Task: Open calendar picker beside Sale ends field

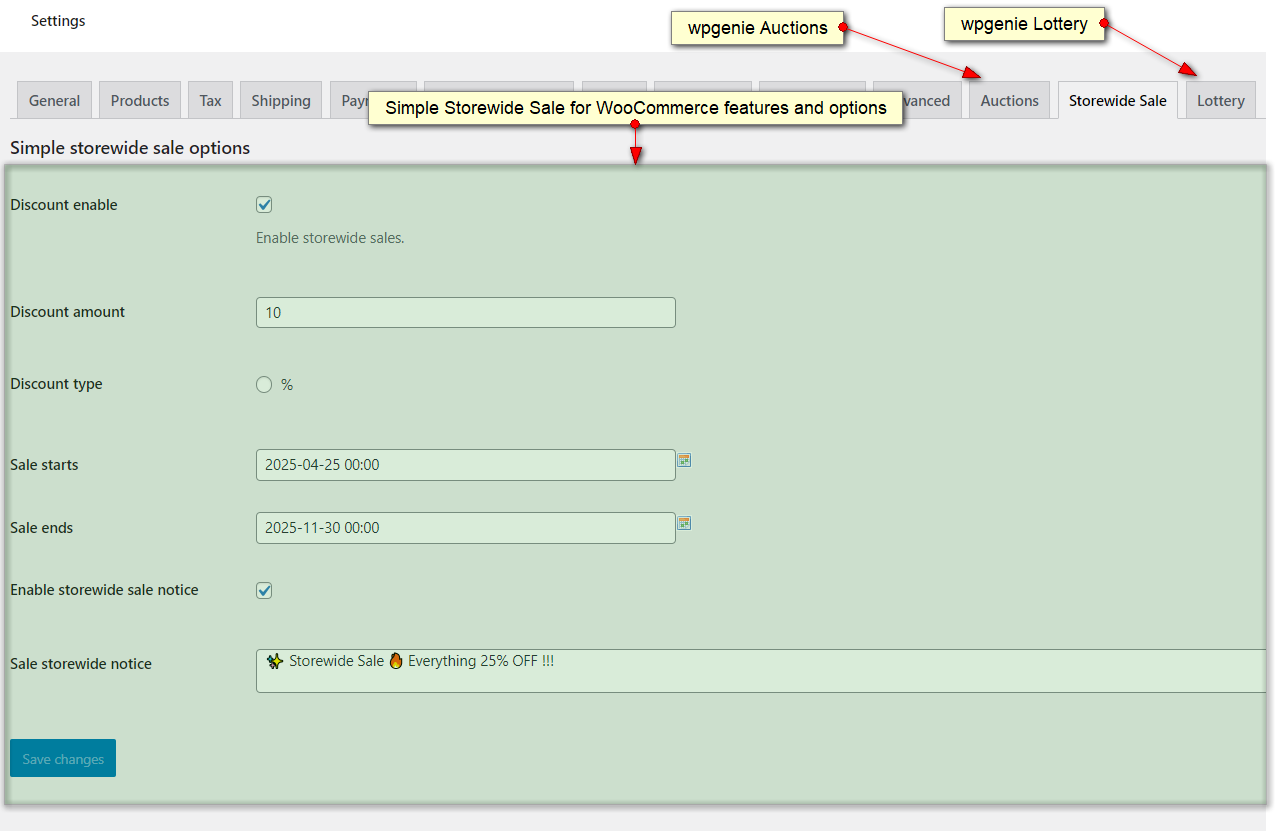Action: pos(684,523)
